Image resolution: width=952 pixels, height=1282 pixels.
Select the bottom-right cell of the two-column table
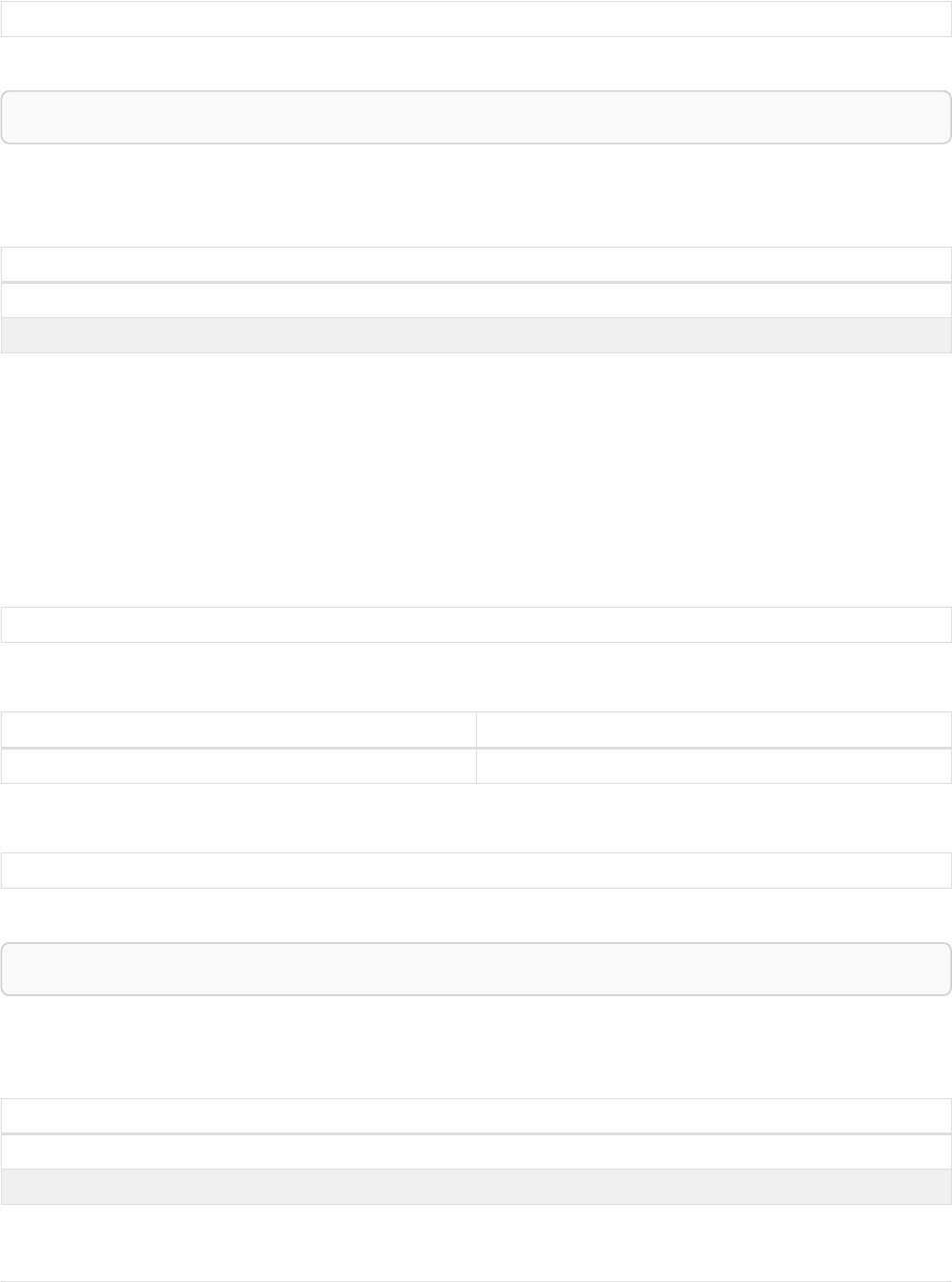coord(714,766)
